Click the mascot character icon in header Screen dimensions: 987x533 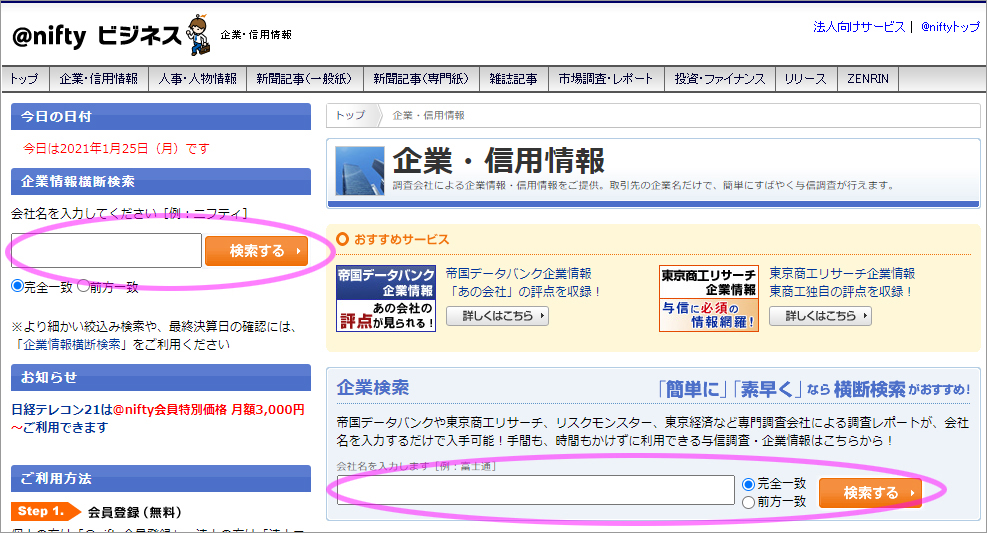pyautogui.click(x=199, y=35)
